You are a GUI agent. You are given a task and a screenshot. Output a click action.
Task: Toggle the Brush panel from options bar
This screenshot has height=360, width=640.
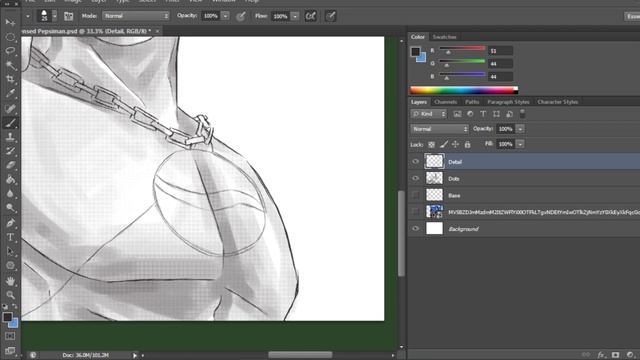pos(68,16)
